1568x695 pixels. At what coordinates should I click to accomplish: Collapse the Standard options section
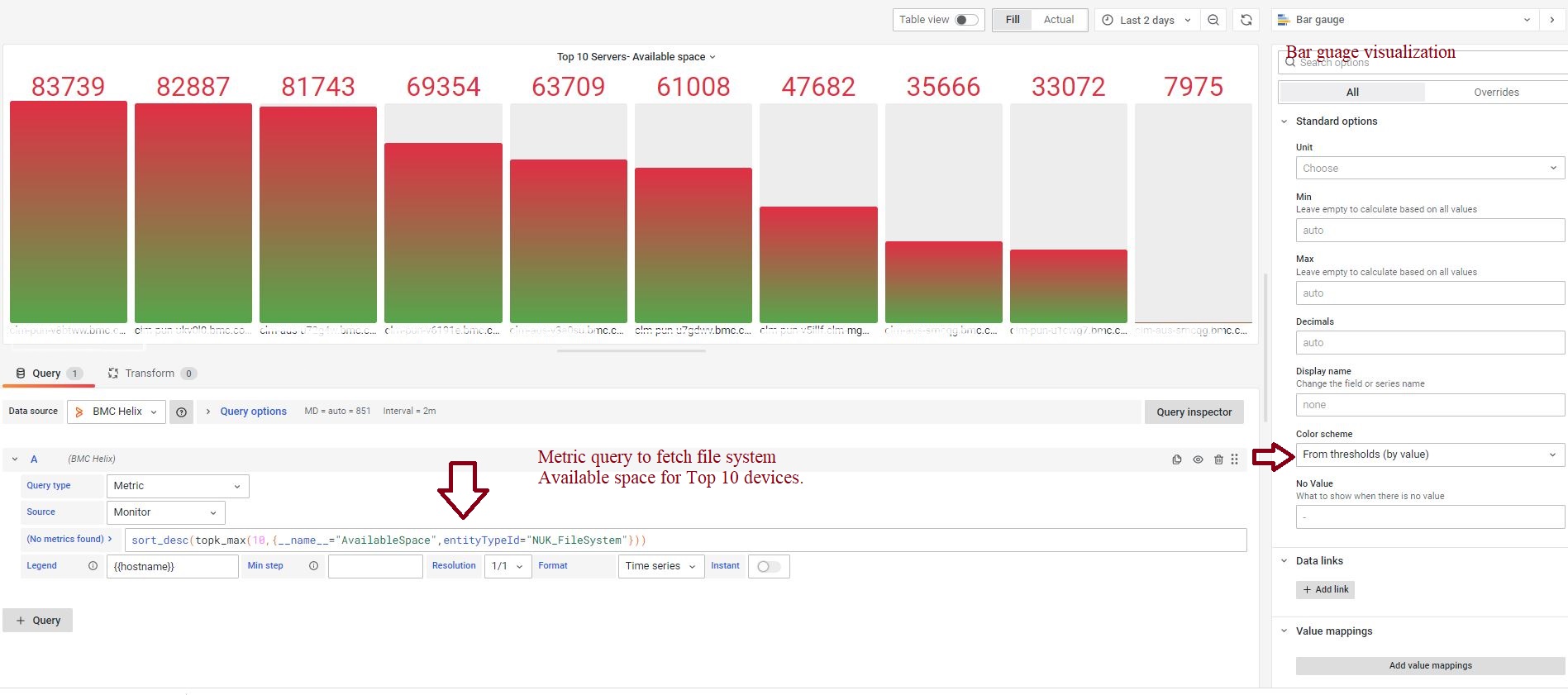[x=1284, y=121]
